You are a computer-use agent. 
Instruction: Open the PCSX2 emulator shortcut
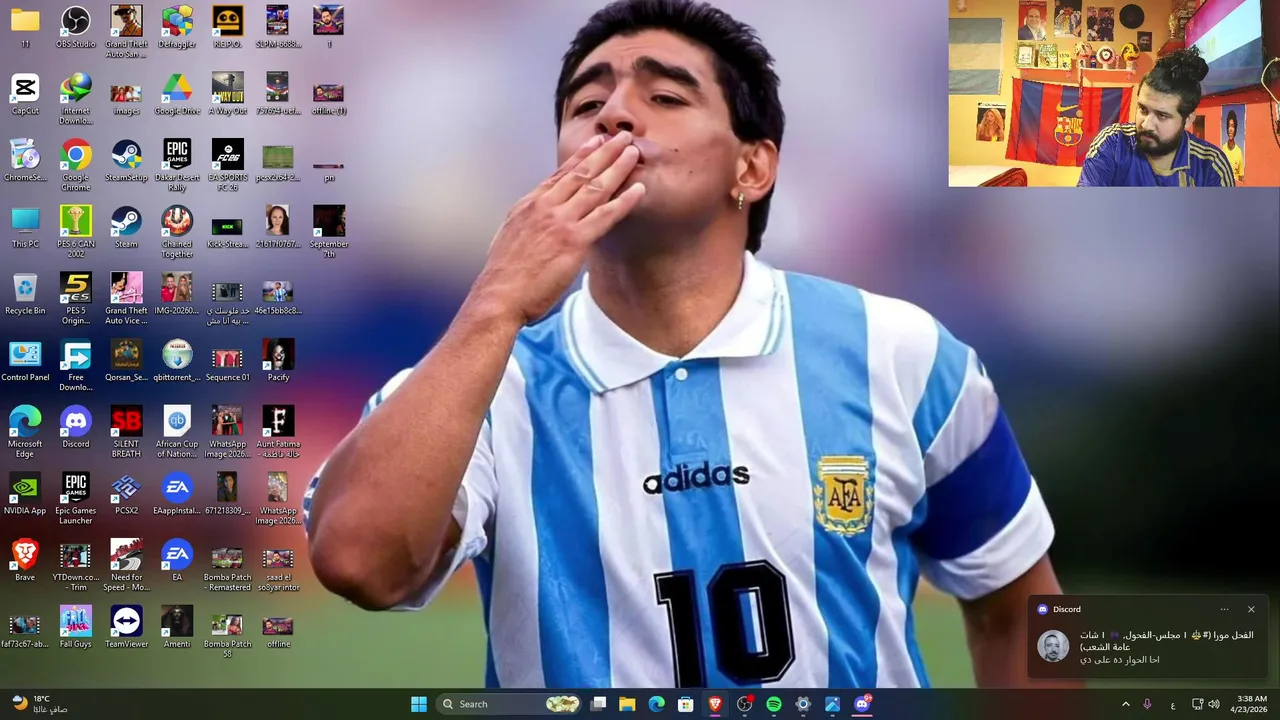pos(126,494)
